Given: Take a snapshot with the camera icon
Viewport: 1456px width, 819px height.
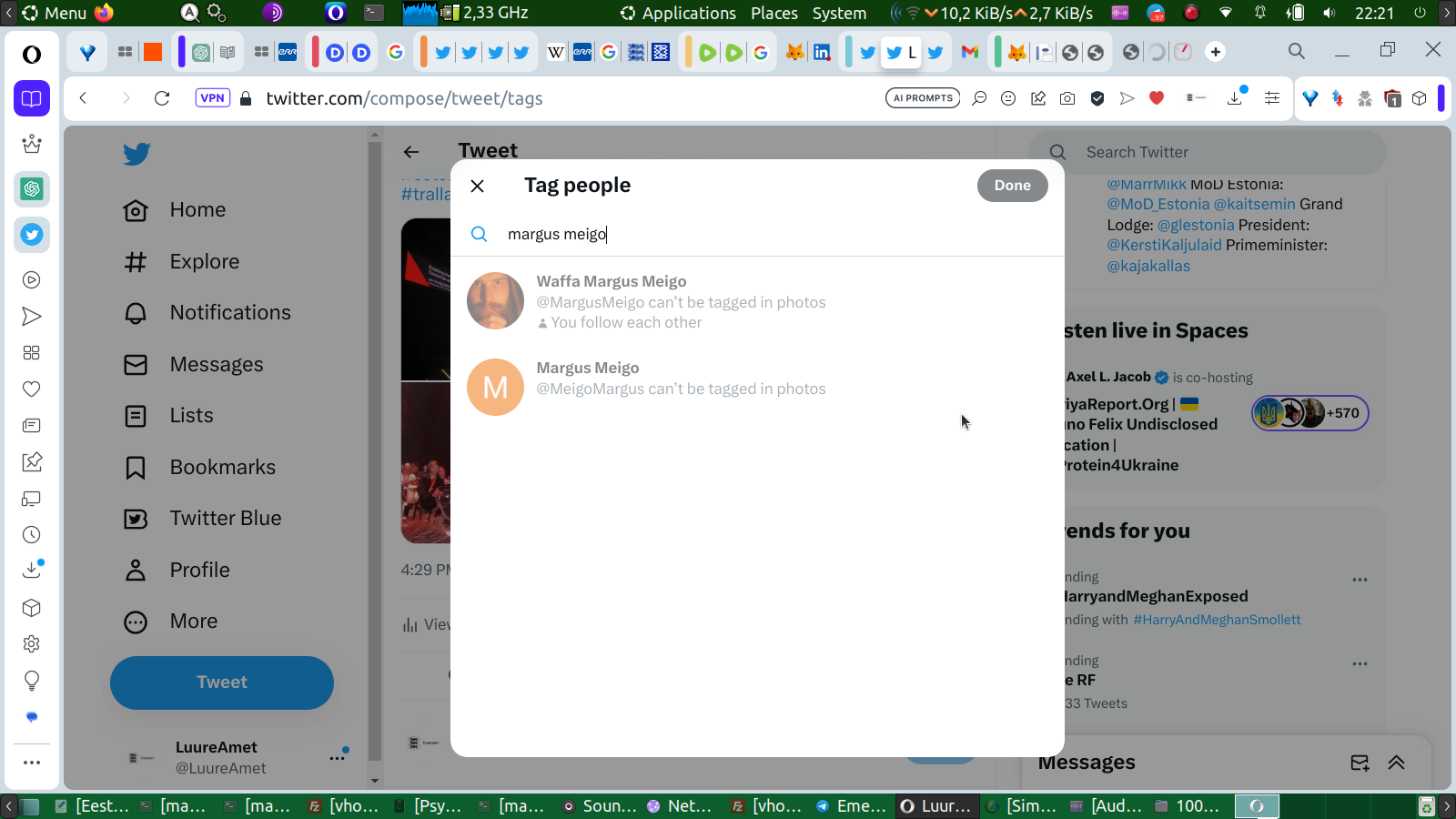Looking at the screenshot, I should (x=1067, y=98).
